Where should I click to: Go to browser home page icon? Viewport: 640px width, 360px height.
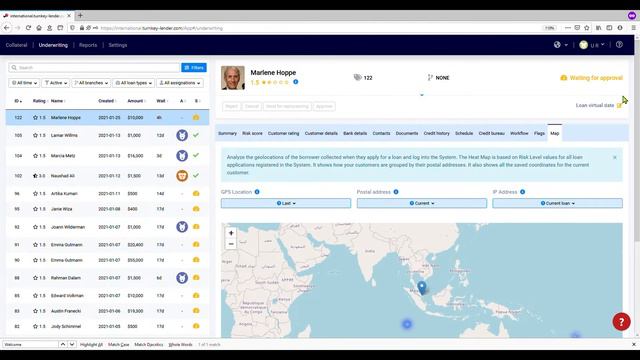39,28
